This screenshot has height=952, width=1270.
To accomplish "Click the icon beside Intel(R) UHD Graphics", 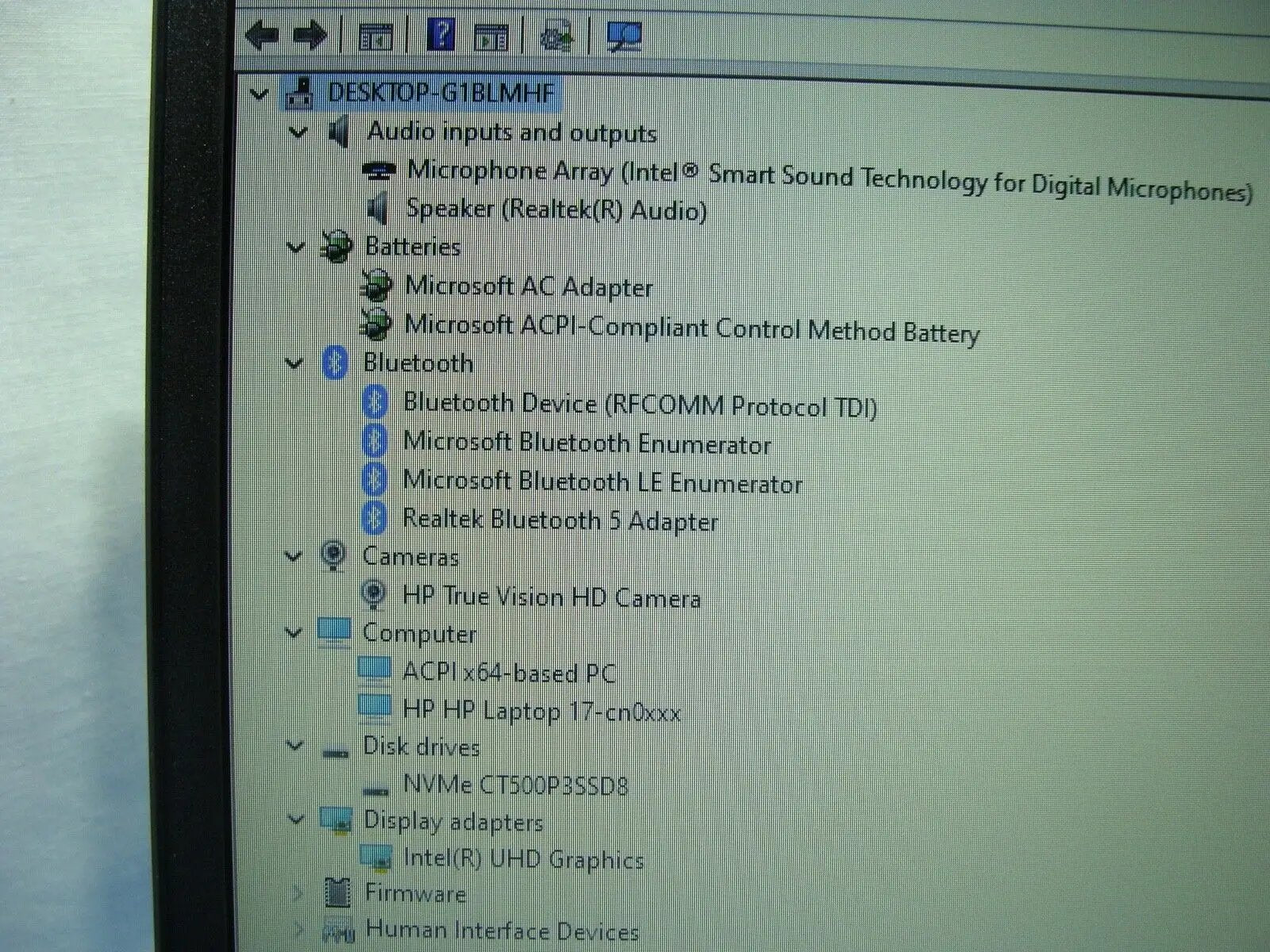I will pyautogui.click(x=375, y=857).
